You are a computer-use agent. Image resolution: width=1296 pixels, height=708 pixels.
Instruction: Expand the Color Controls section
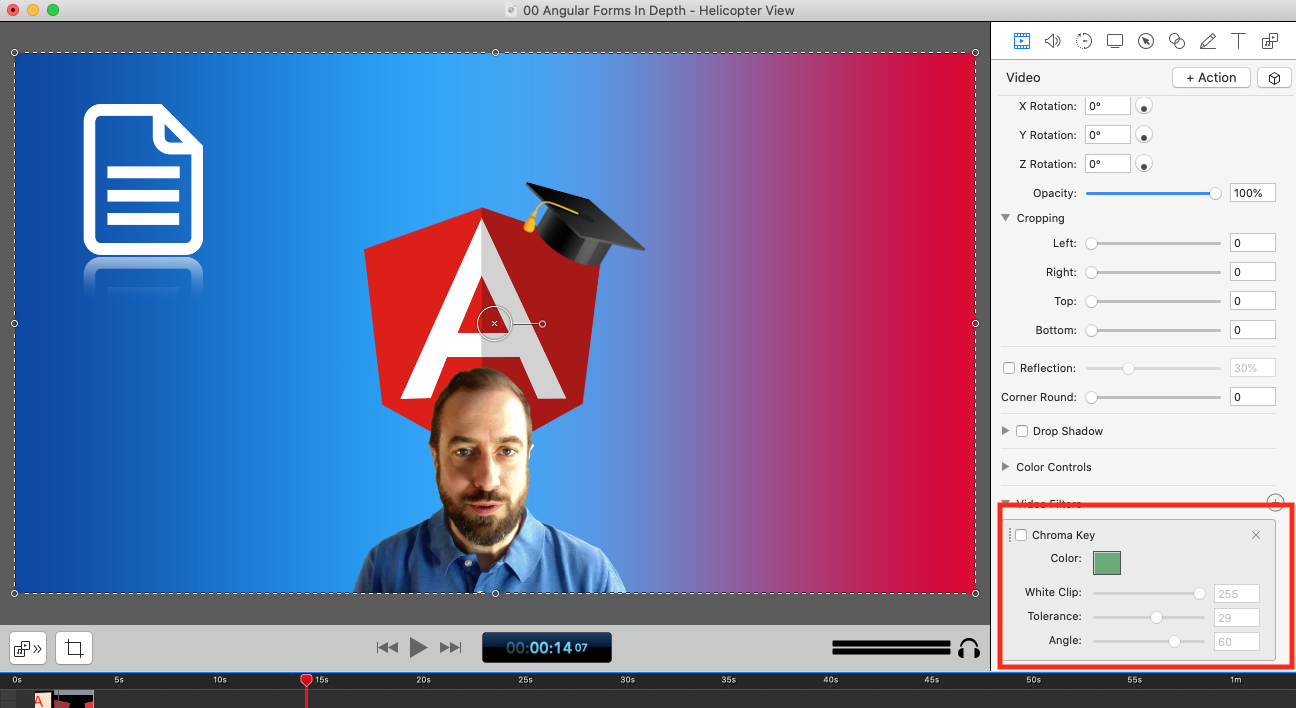pyautogui.click(x=1006, y=467)
